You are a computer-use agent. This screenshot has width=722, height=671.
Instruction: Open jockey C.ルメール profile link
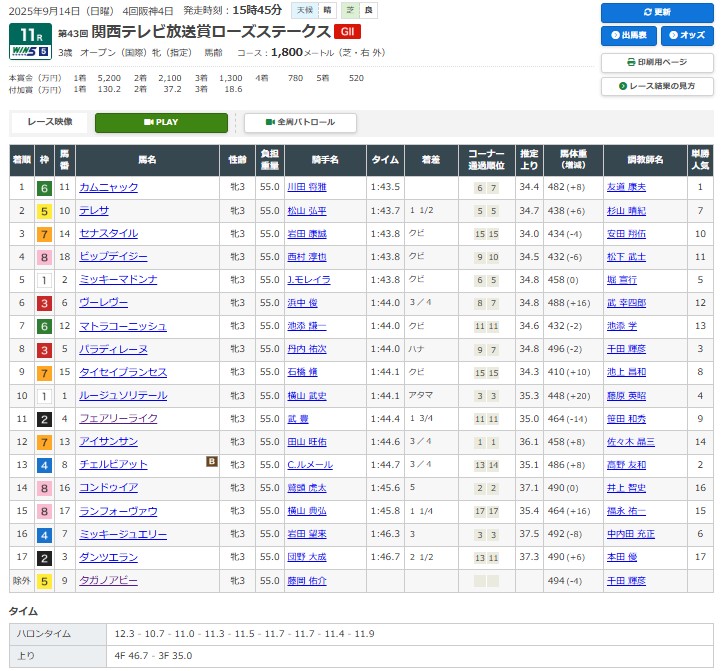(309, 465)
